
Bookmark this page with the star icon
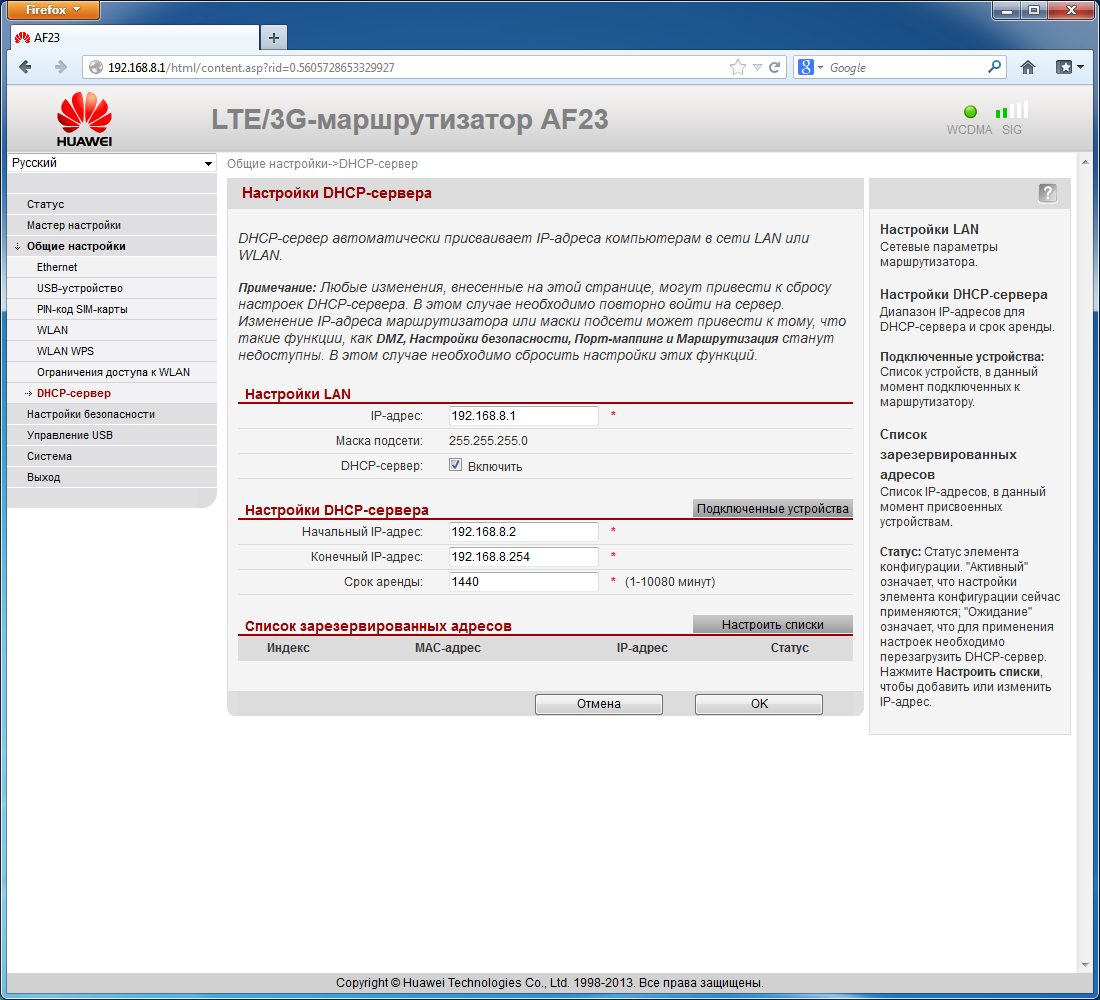click(737, 67)
